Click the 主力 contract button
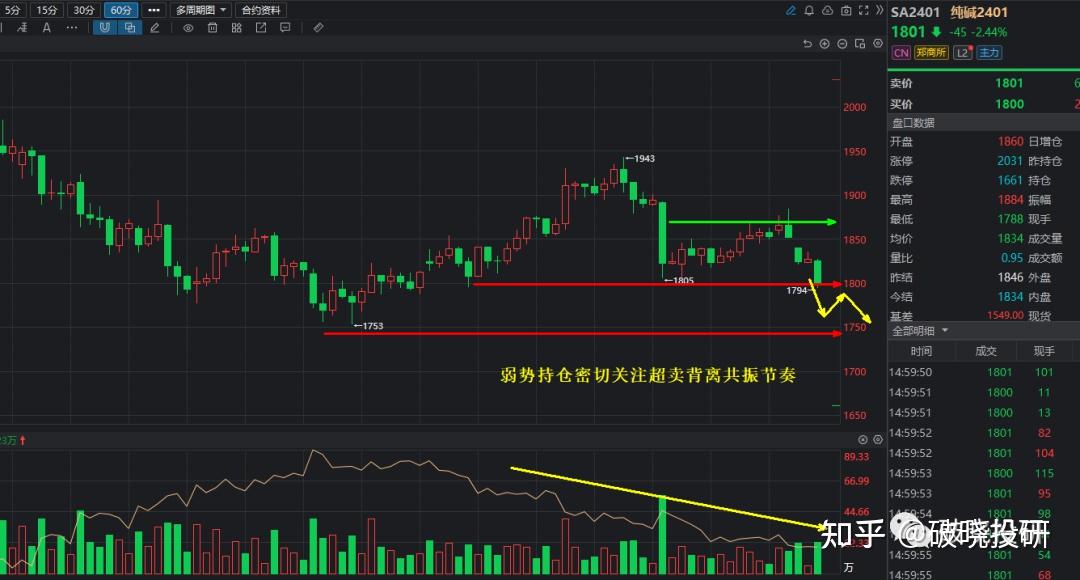1080x580 pixels. tap(988, 52)
